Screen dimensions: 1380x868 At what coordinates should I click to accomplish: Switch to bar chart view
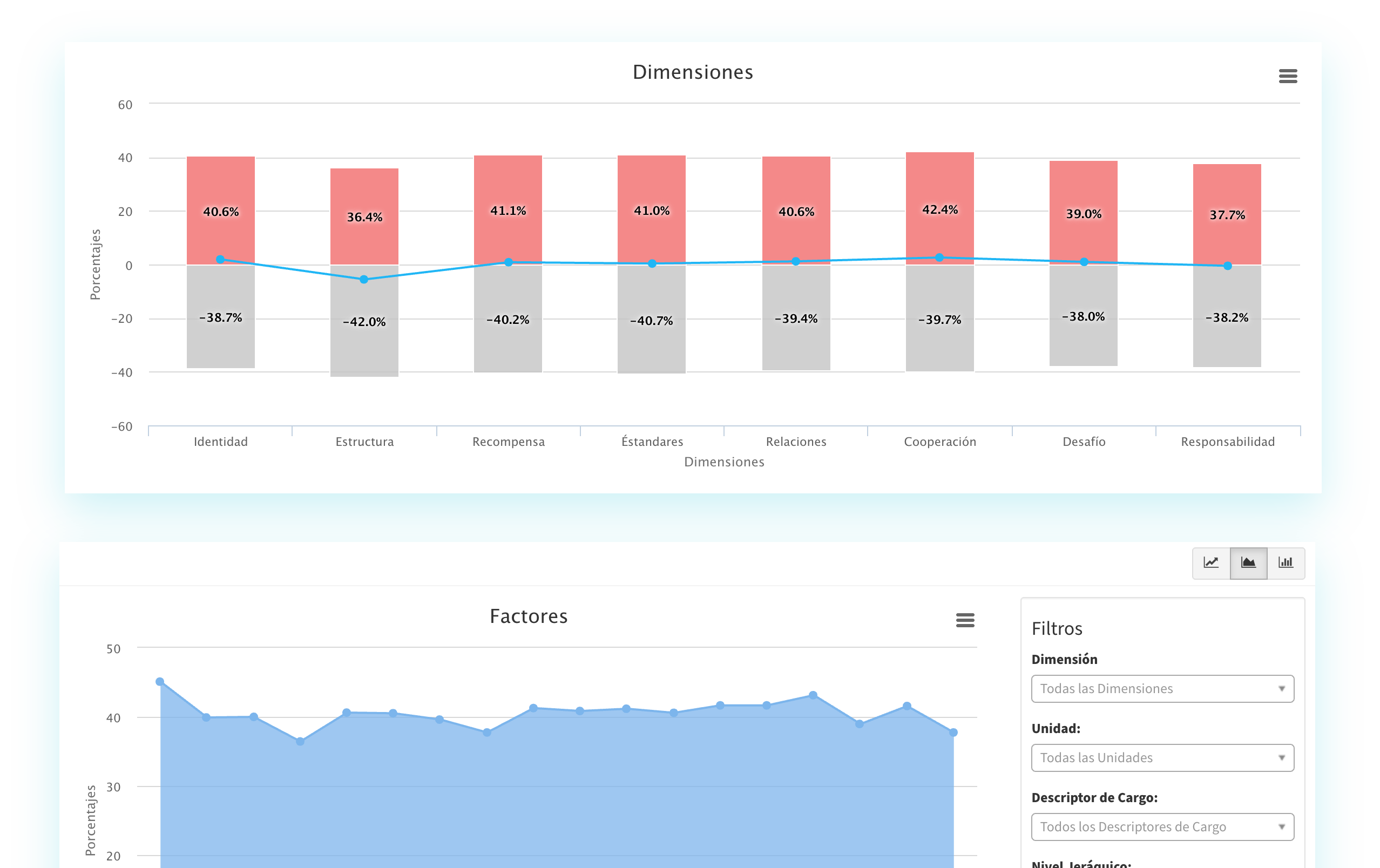[1286, 562]
